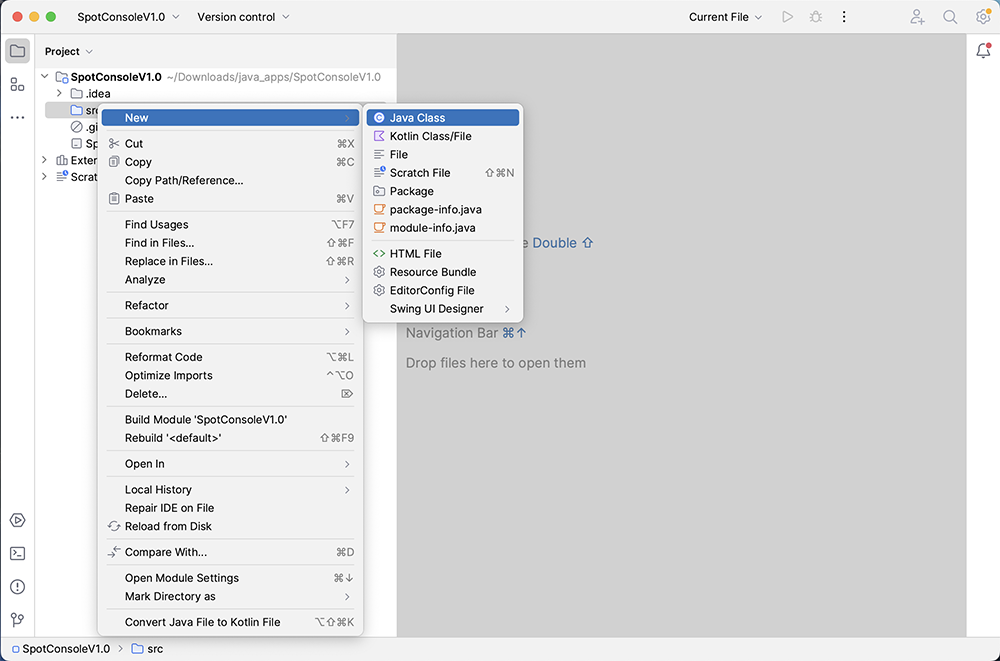Image resolution: width=1000 pixels, height=661 pixels.
Task: Click the Notifications bell icon
Action: [983, 51]
